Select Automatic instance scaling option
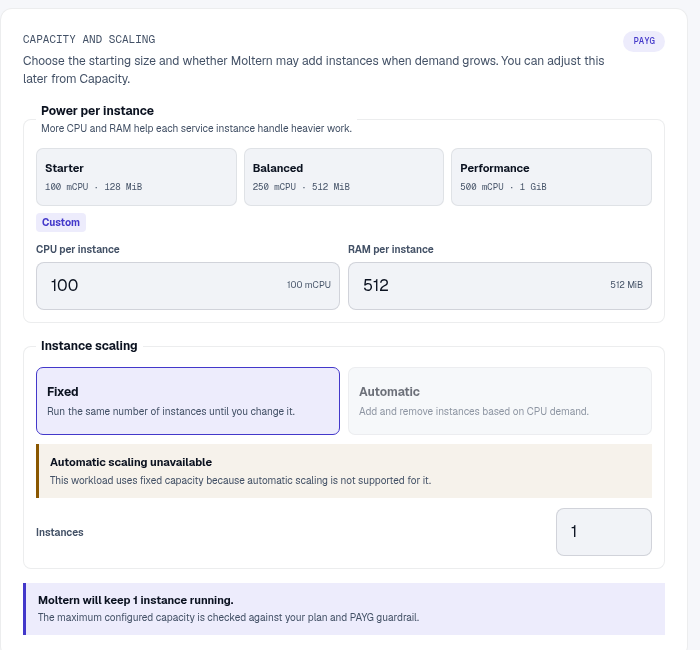700x650 pixels. (x=500, y=401)
